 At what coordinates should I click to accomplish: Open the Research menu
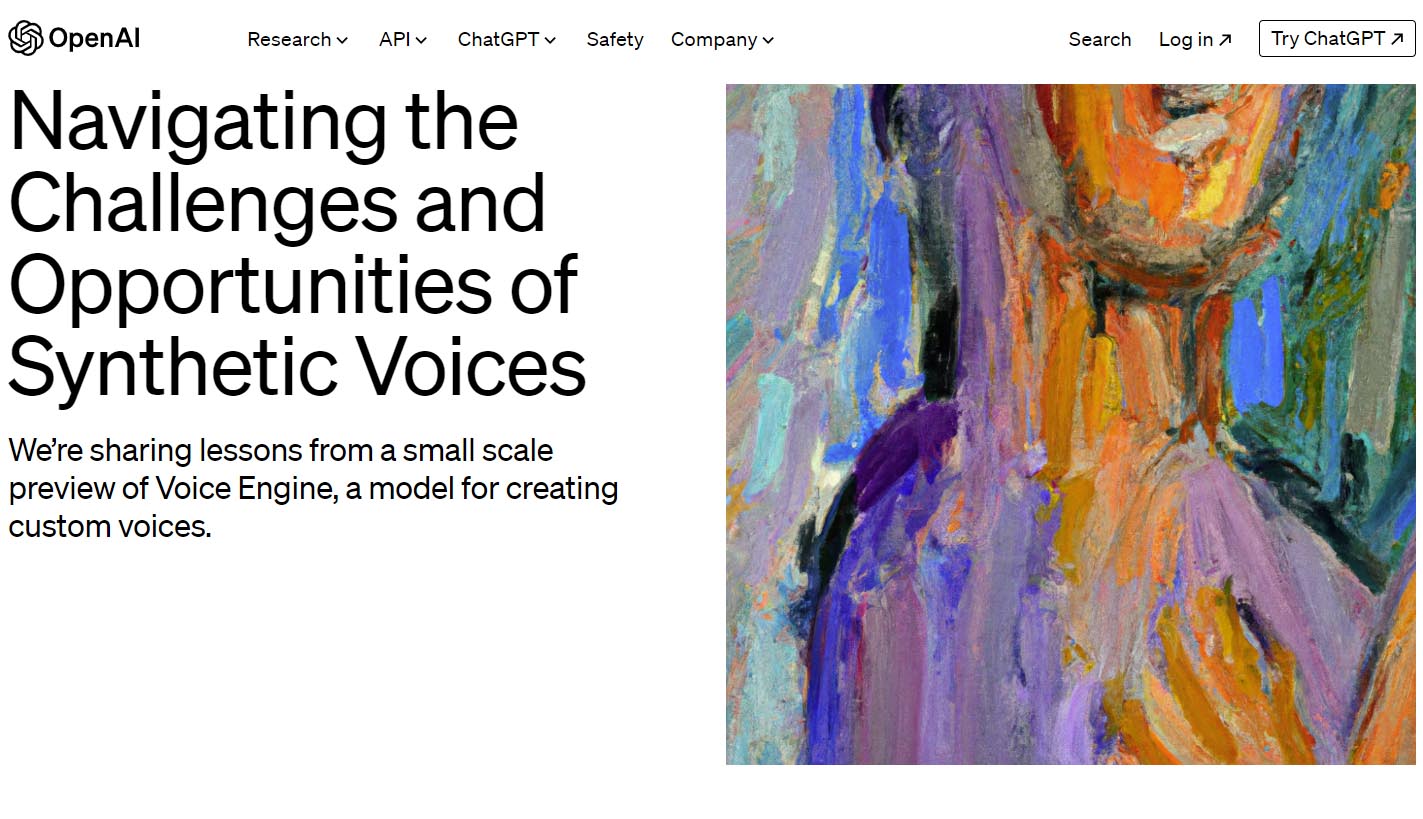click(x=289, y=40)
